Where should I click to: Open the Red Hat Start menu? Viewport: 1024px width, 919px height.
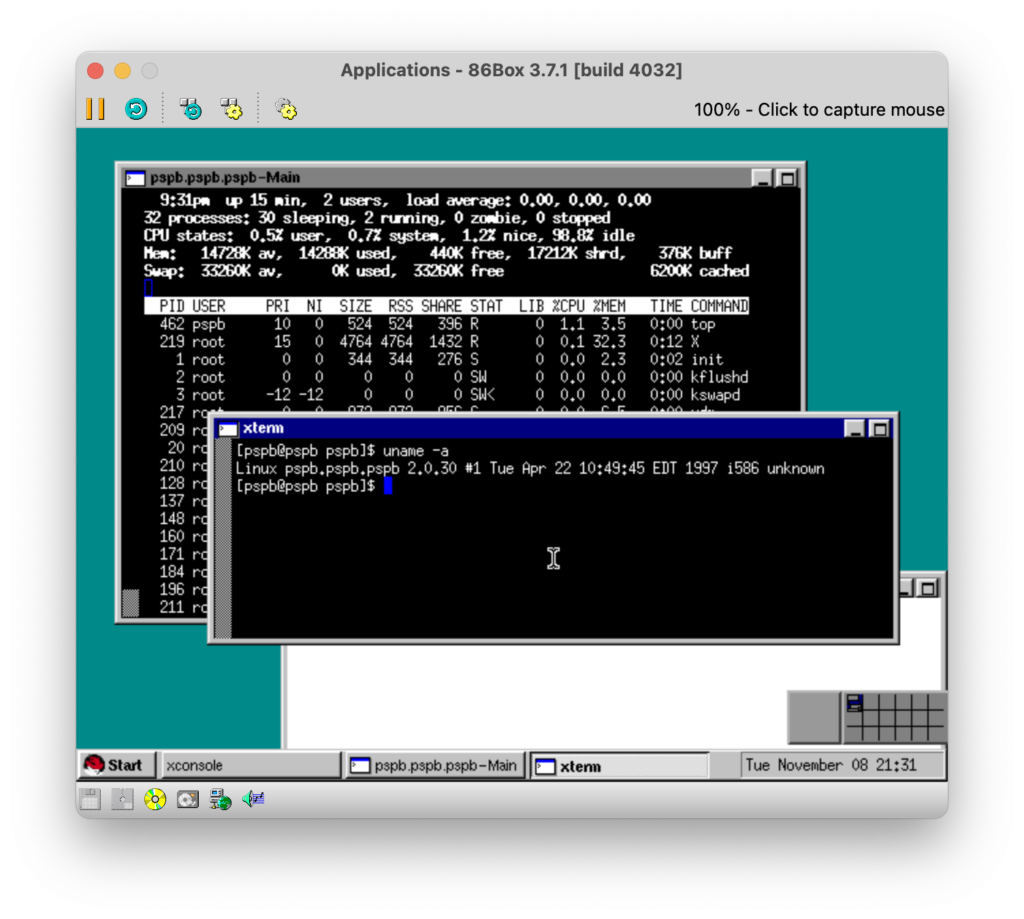click(116, 765)
